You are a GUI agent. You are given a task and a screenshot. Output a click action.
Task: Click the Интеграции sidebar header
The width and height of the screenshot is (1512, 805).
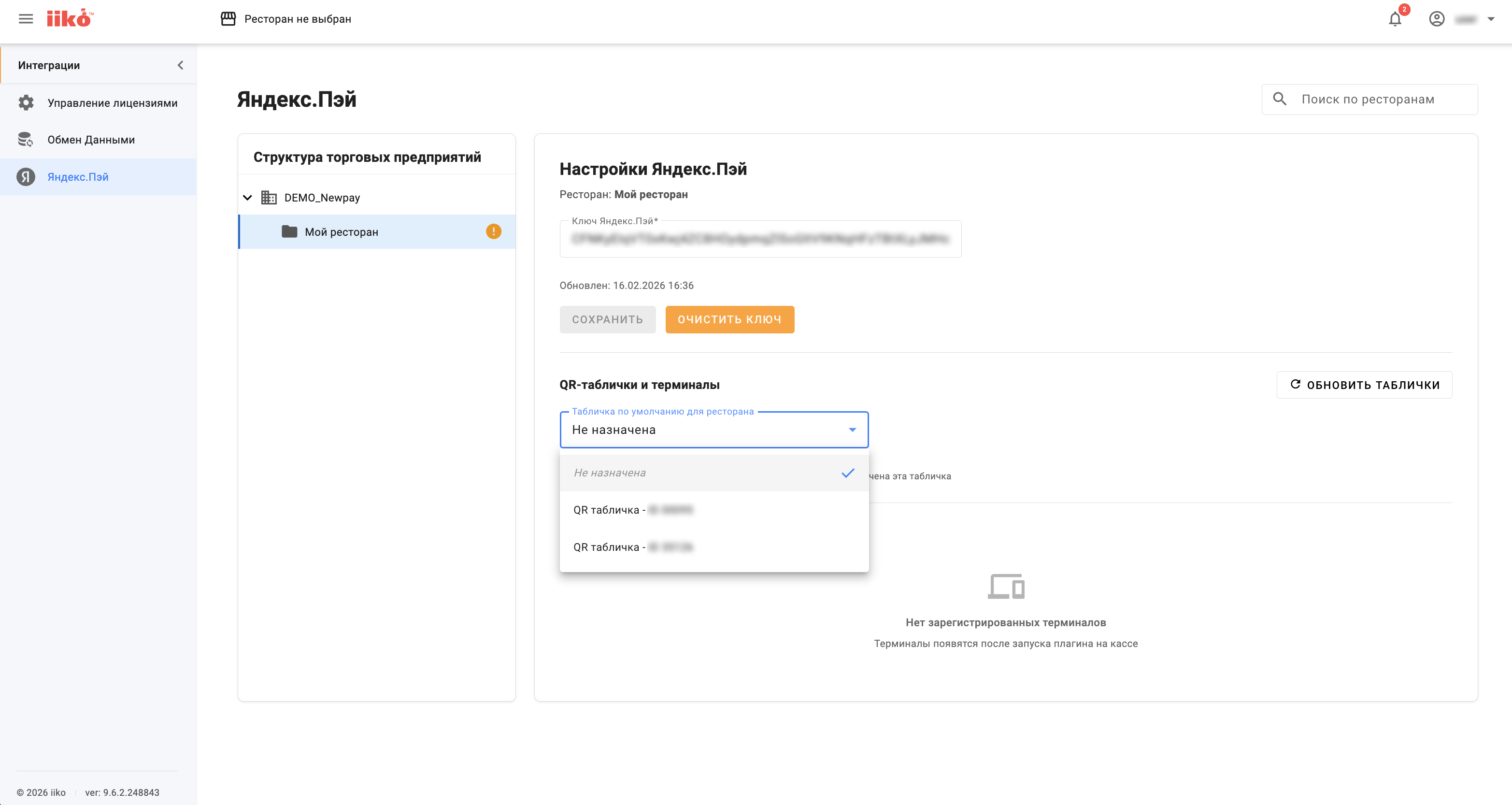[98, 65]
